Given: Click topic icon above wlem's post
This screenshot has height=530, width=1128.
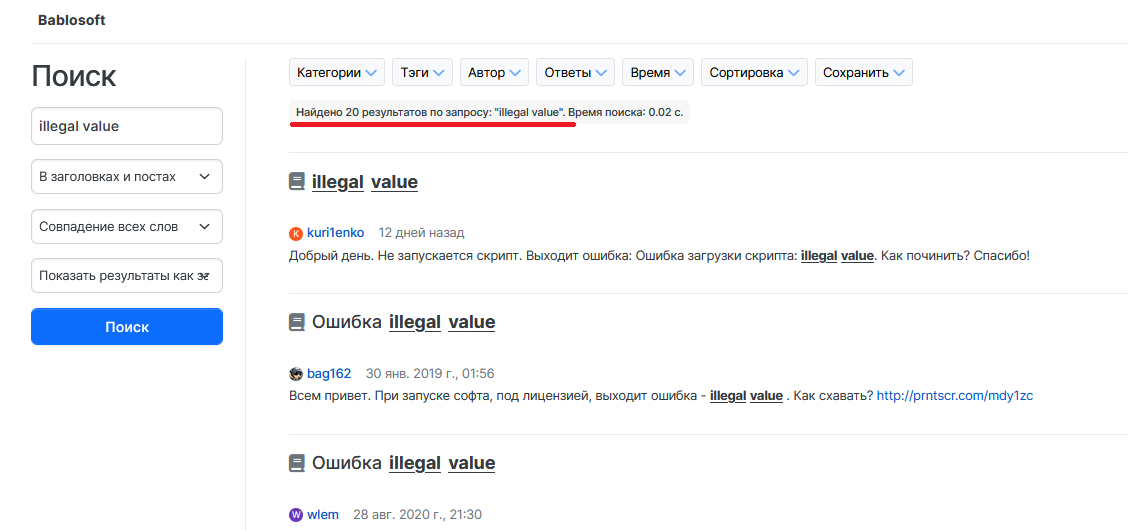Looking at the screenshot, I should tap(297, 463).
